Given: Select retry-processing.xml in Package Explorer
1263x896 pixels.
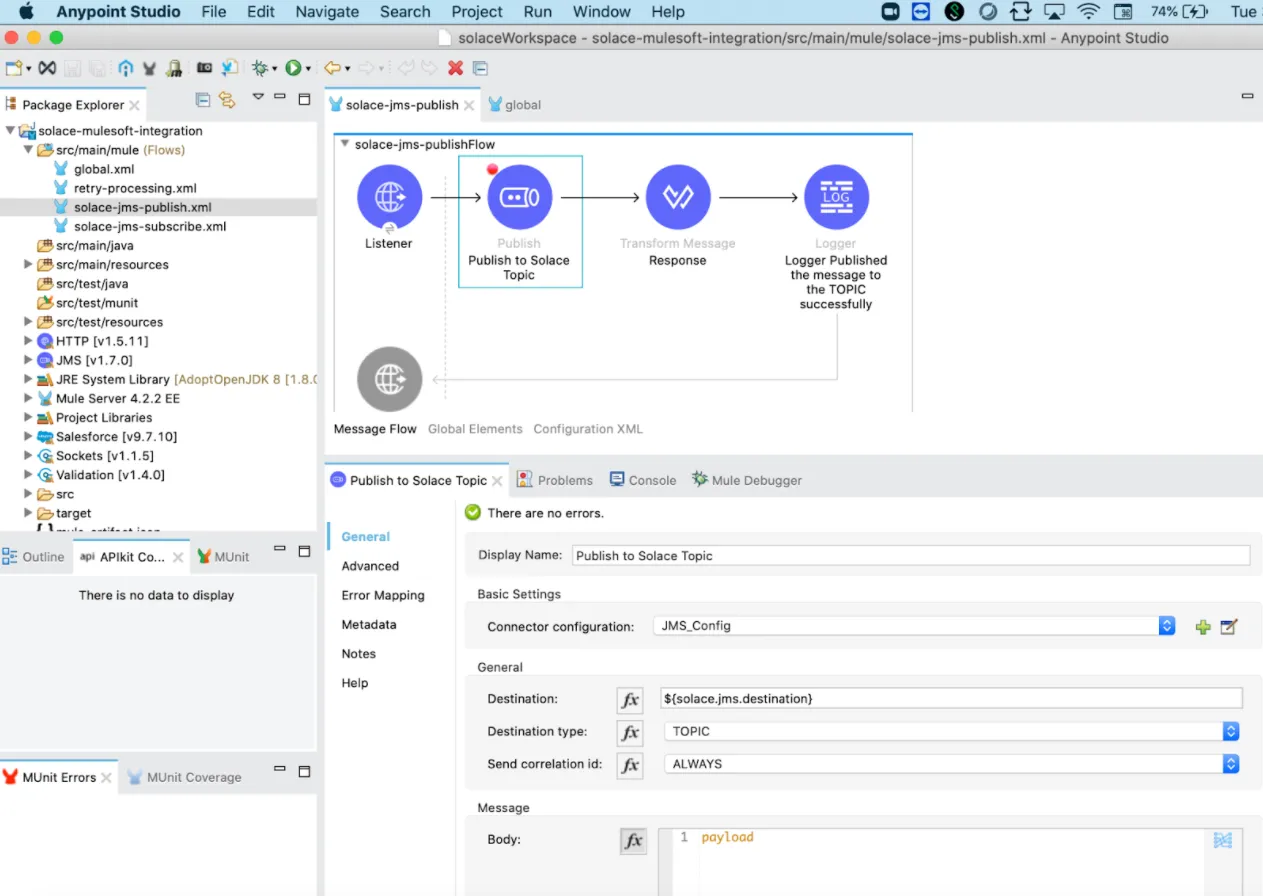Looking at the screenshot, I should [x=135, y=188].
